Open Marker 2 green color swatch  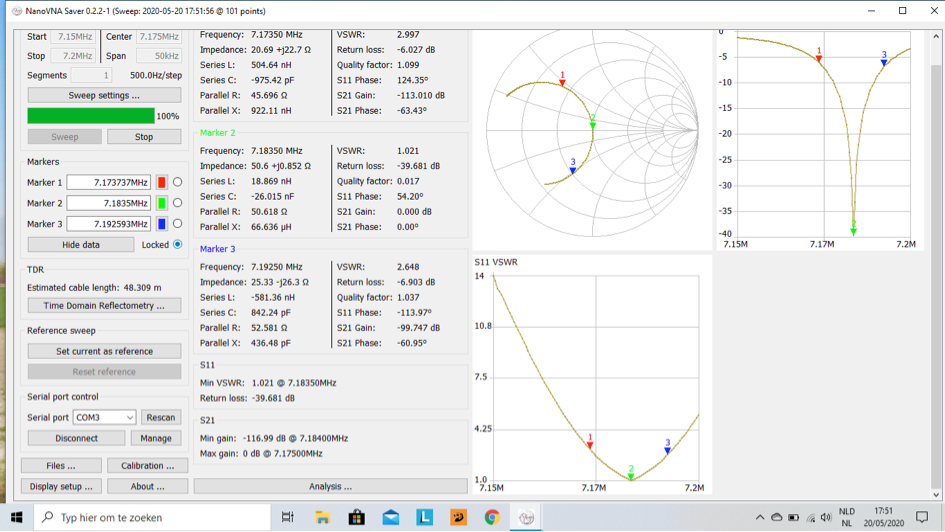pos(162,203)
